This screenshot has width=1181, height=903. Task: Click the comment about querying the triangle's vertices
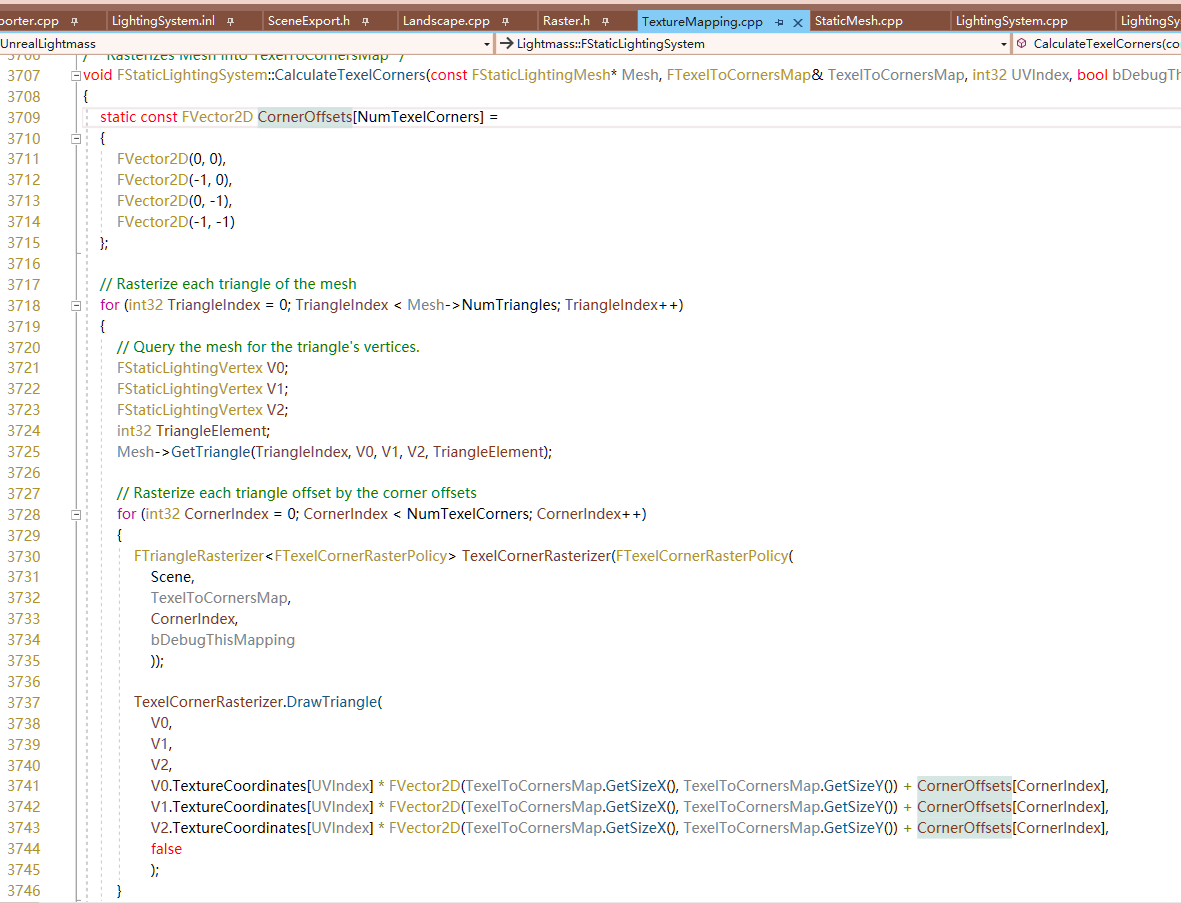click(267, 347)
